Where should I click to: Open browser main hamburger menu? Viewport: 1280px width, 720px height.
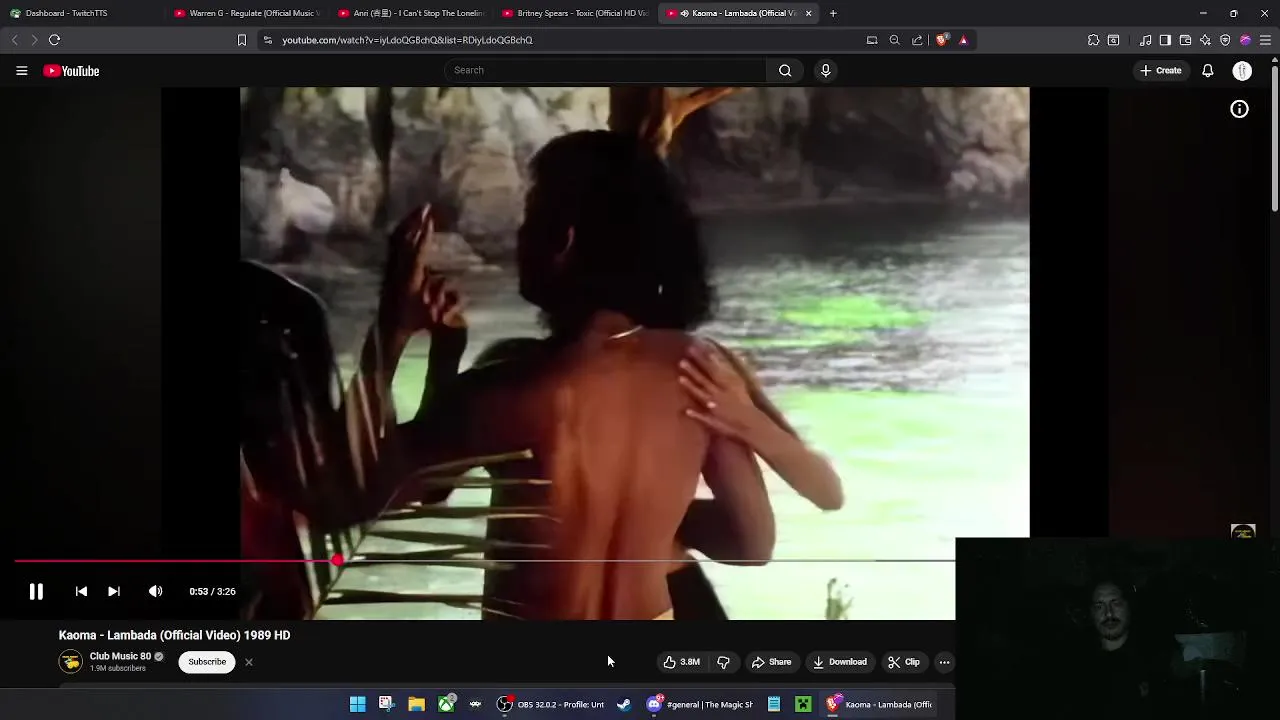click(1265, 40)
